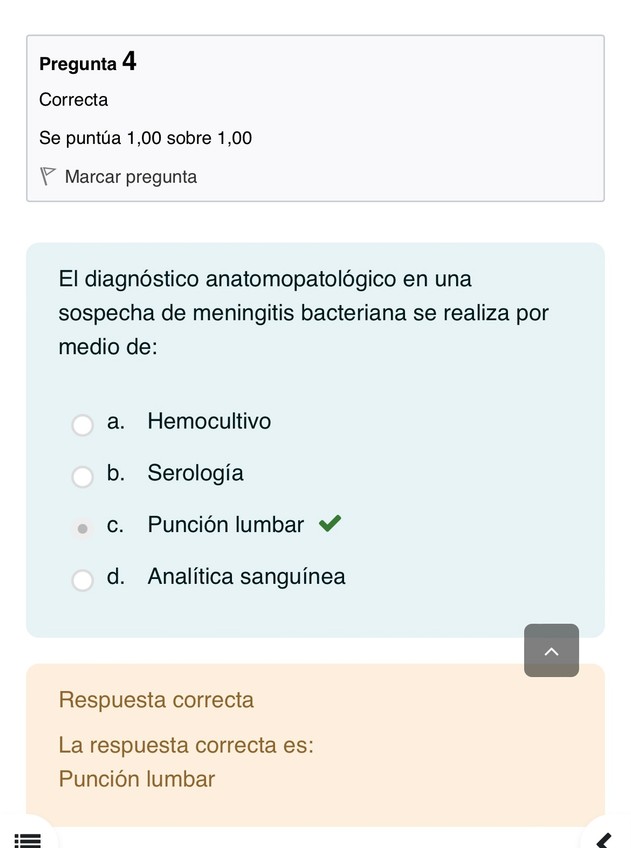Click the Punción lumbar option label text
This screenshot has height=848, width=631.
pos(225,525)
